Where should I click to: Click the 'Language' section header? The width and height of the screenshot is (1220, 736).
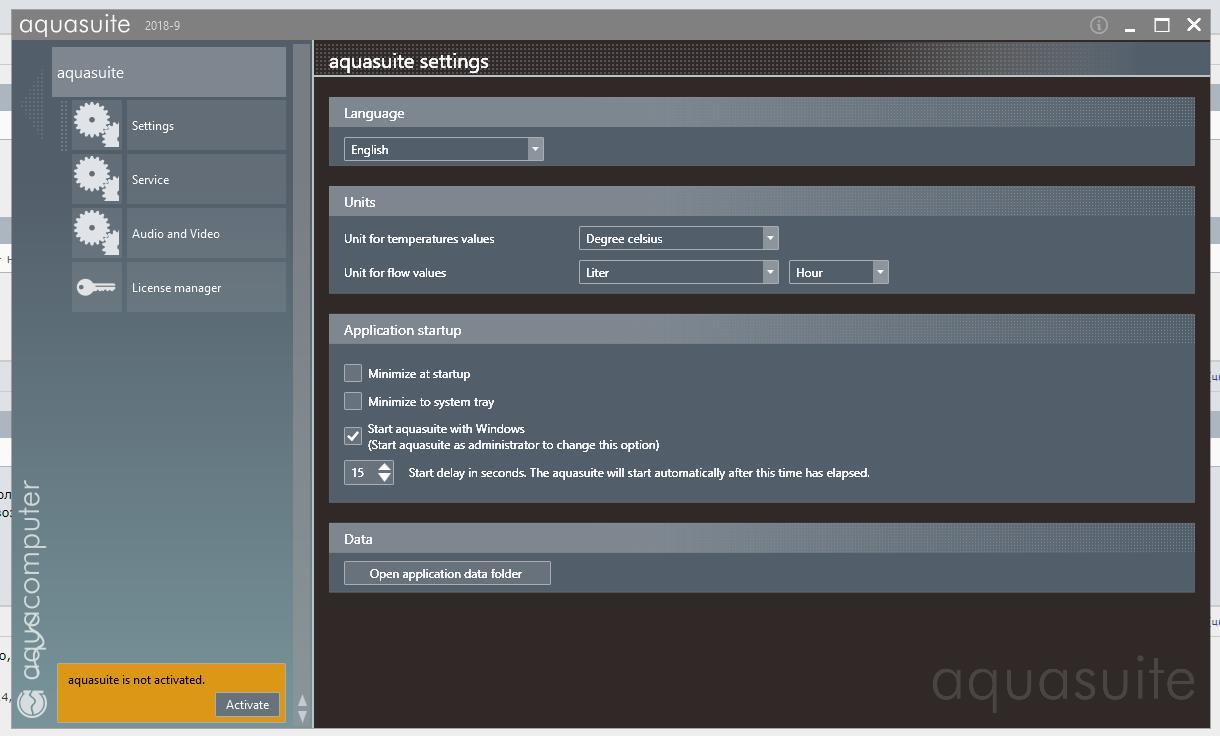(x=762, y=112)
